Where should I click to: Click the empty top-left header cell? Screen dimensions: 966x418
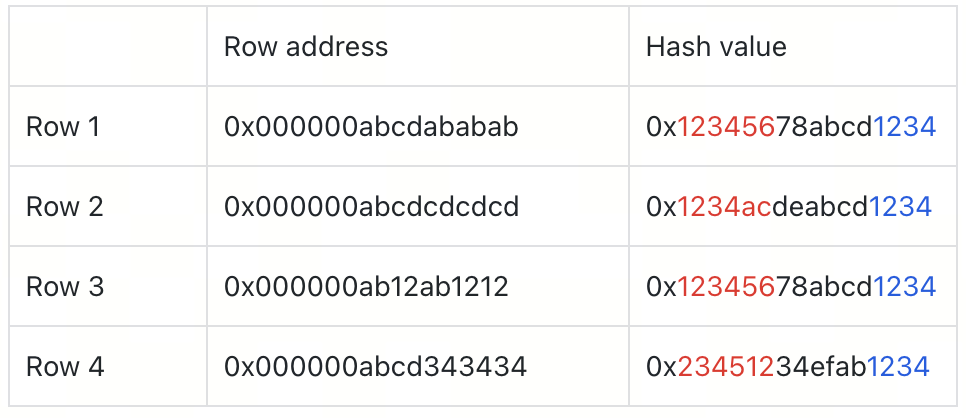(x=108, y=46)
